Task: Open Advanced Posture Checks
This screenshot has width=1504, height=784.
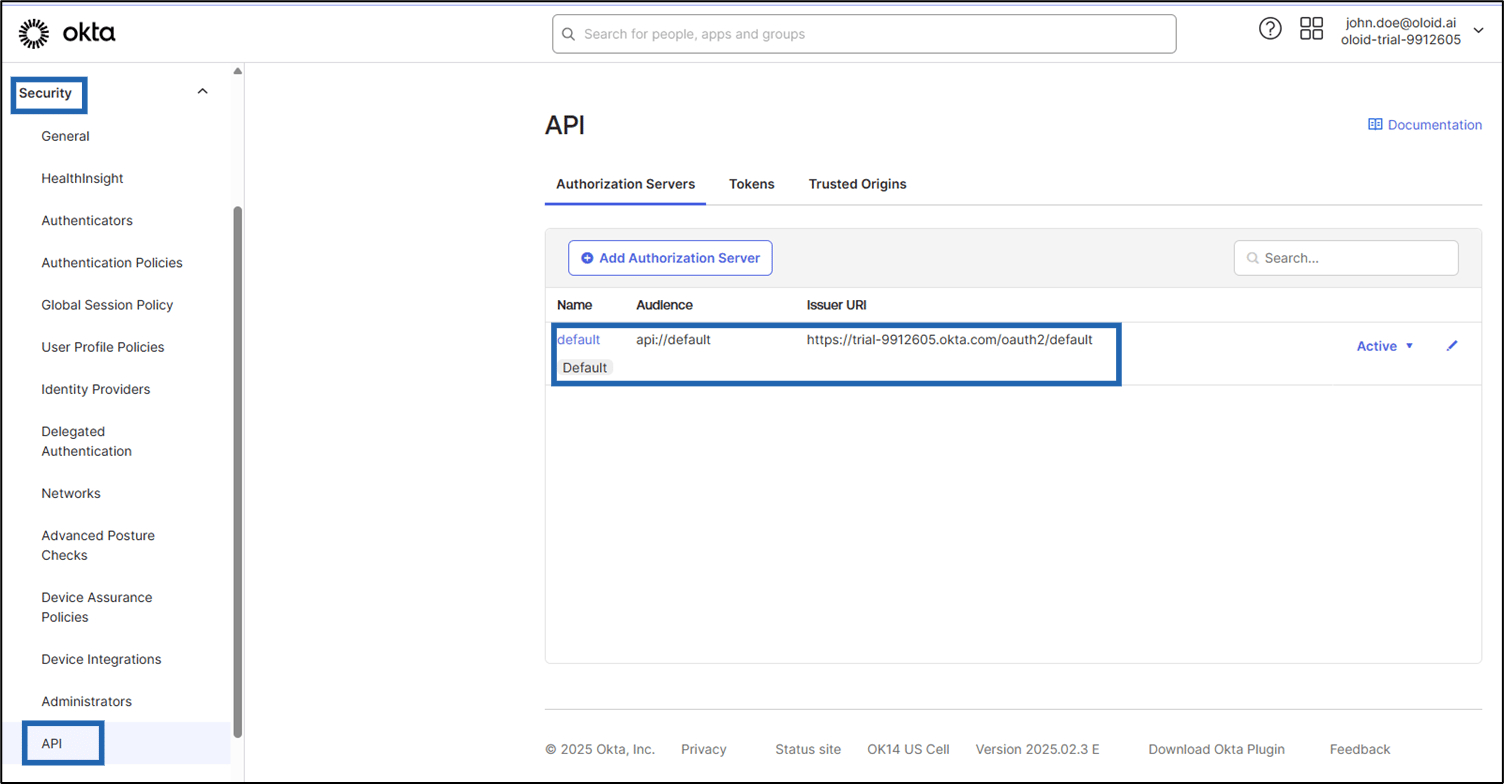Action: (98, 545)
